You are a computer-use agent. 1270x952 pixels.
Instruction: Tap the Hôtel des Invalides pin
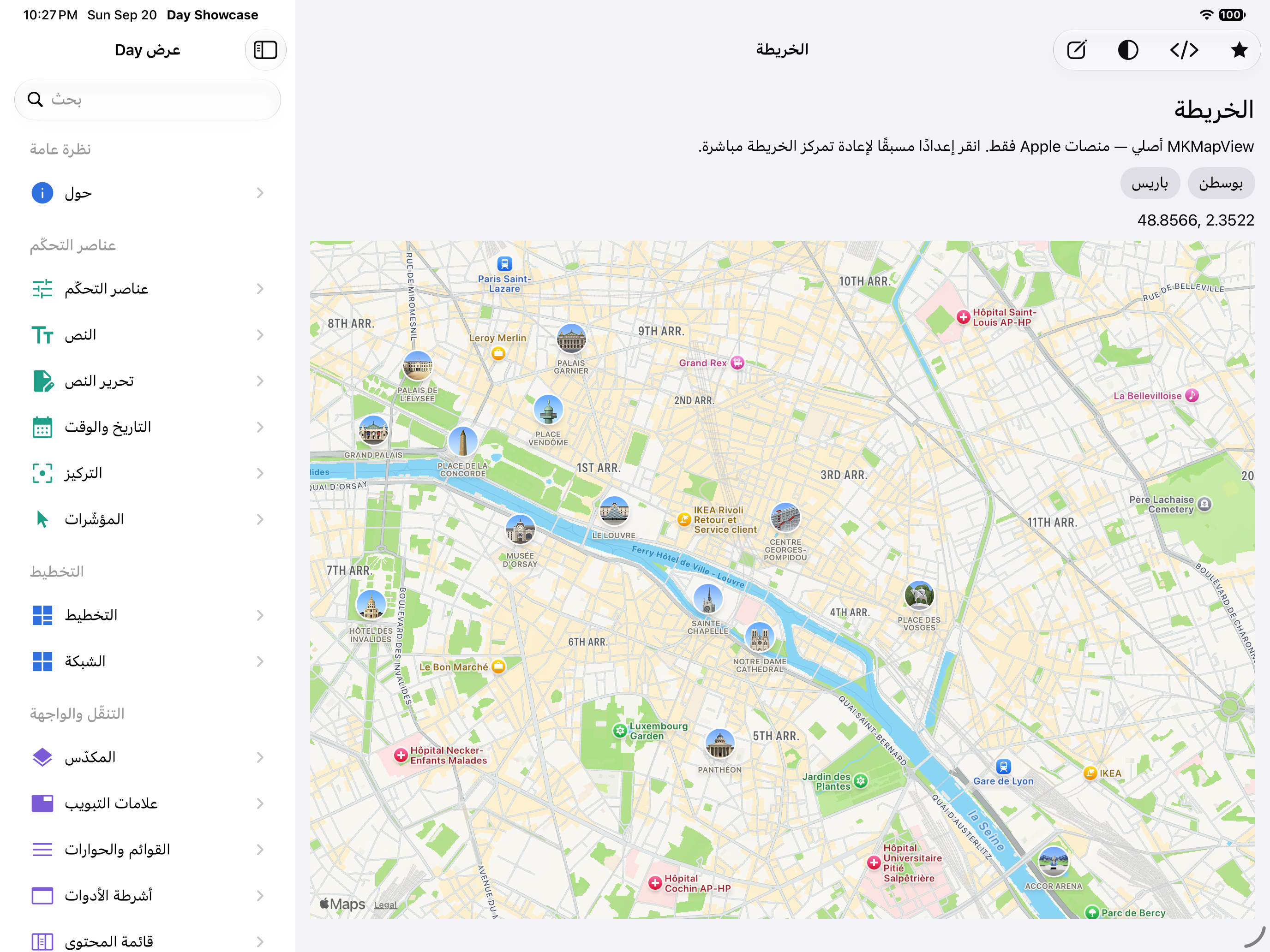pyautogui.click(x=371, y=604)
